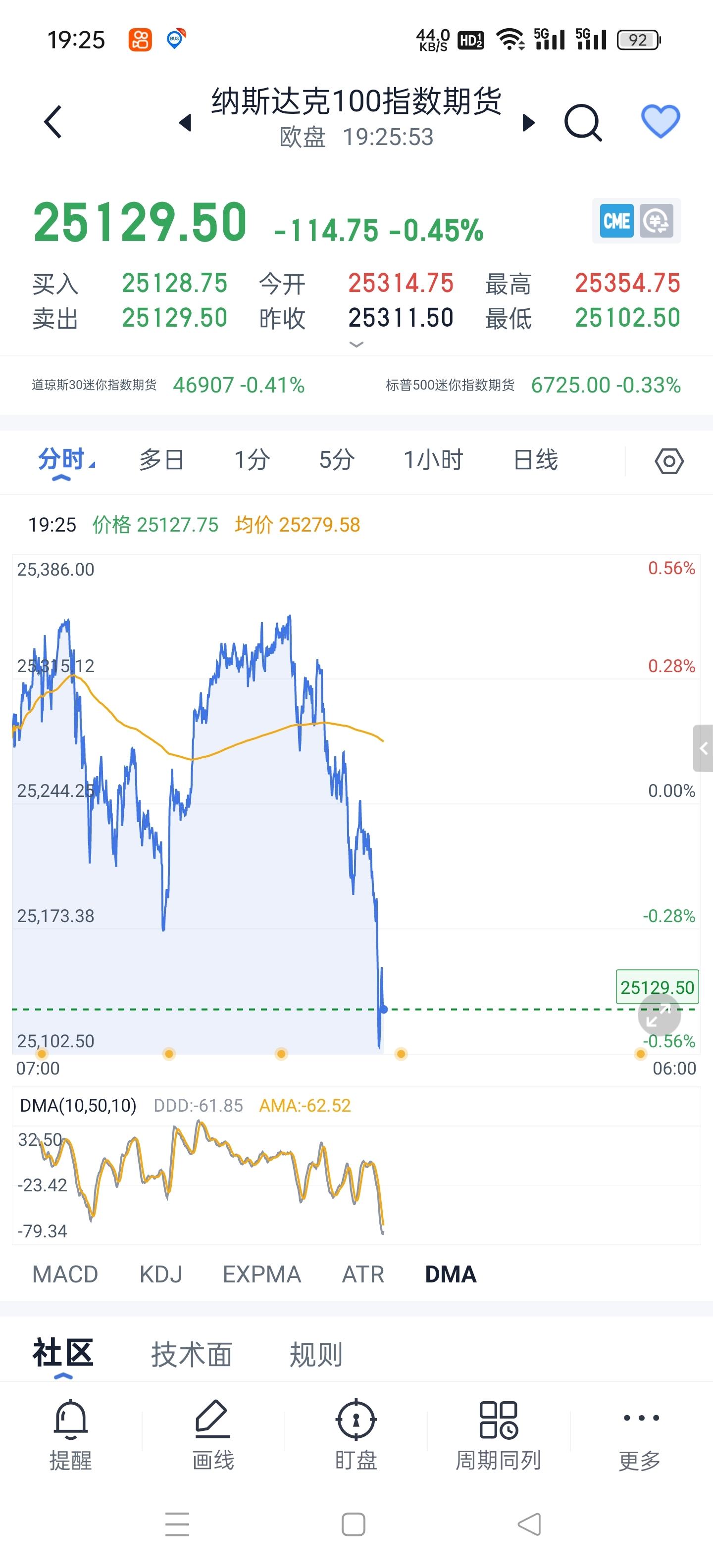The width and height of the screenshot is (713, 1568).
Task: Expand quote details chevron below 昨收
Action: [x=356, y=344]
